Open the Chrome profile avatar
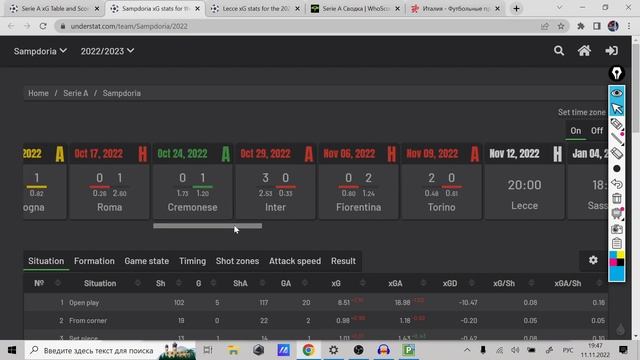Screen dimensions: 640x360 pos(613,26)
